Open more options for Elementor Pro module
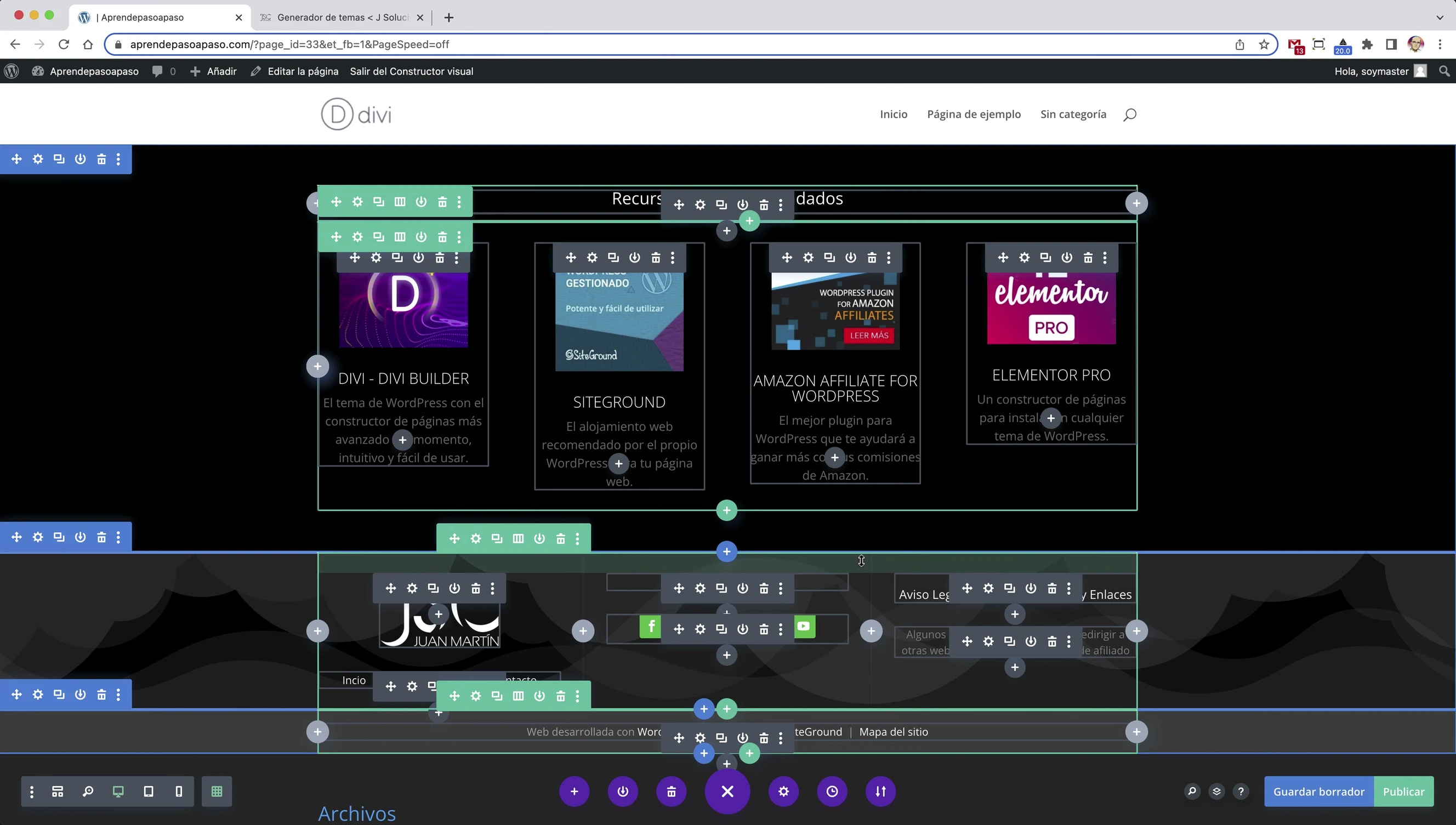Viewport: 1456px width, 825px height. point(1105,258)
